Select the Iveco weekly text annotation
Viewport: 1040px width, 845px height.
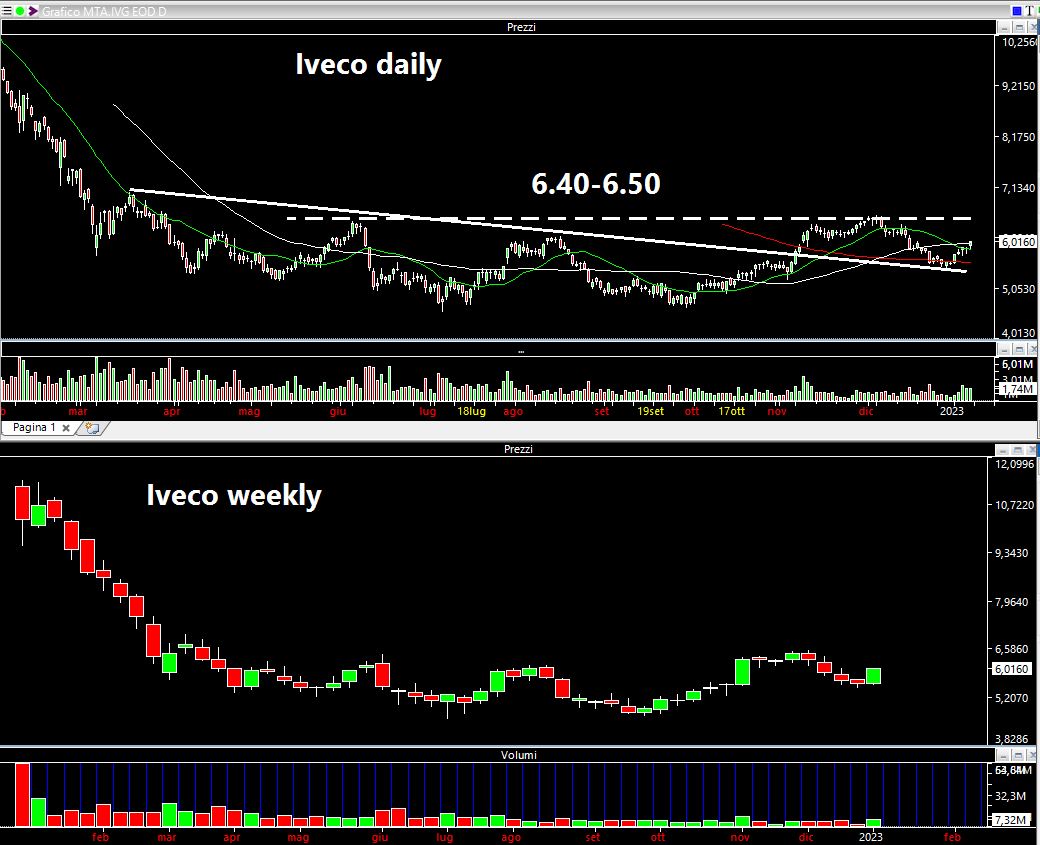click(x=233, y=495)
